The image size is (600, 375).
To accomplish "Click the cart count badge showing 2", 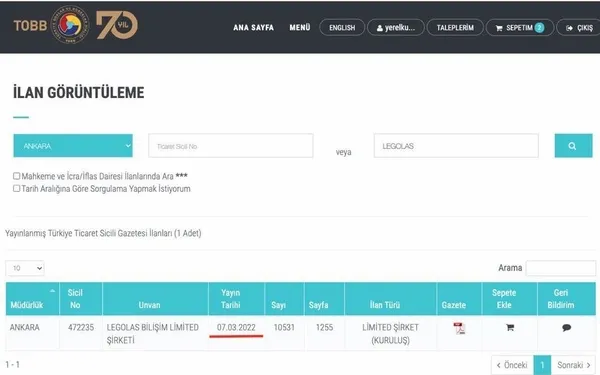I will [539, 28].
